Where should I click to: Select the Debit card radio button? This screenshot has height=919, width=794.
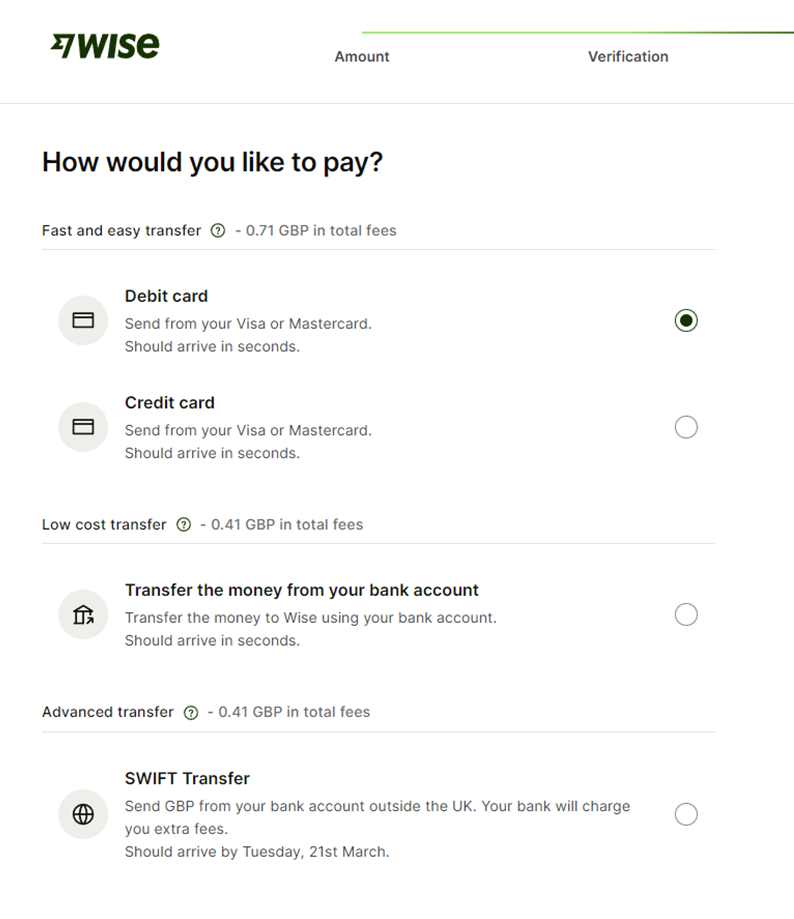(x=686, y=321)
